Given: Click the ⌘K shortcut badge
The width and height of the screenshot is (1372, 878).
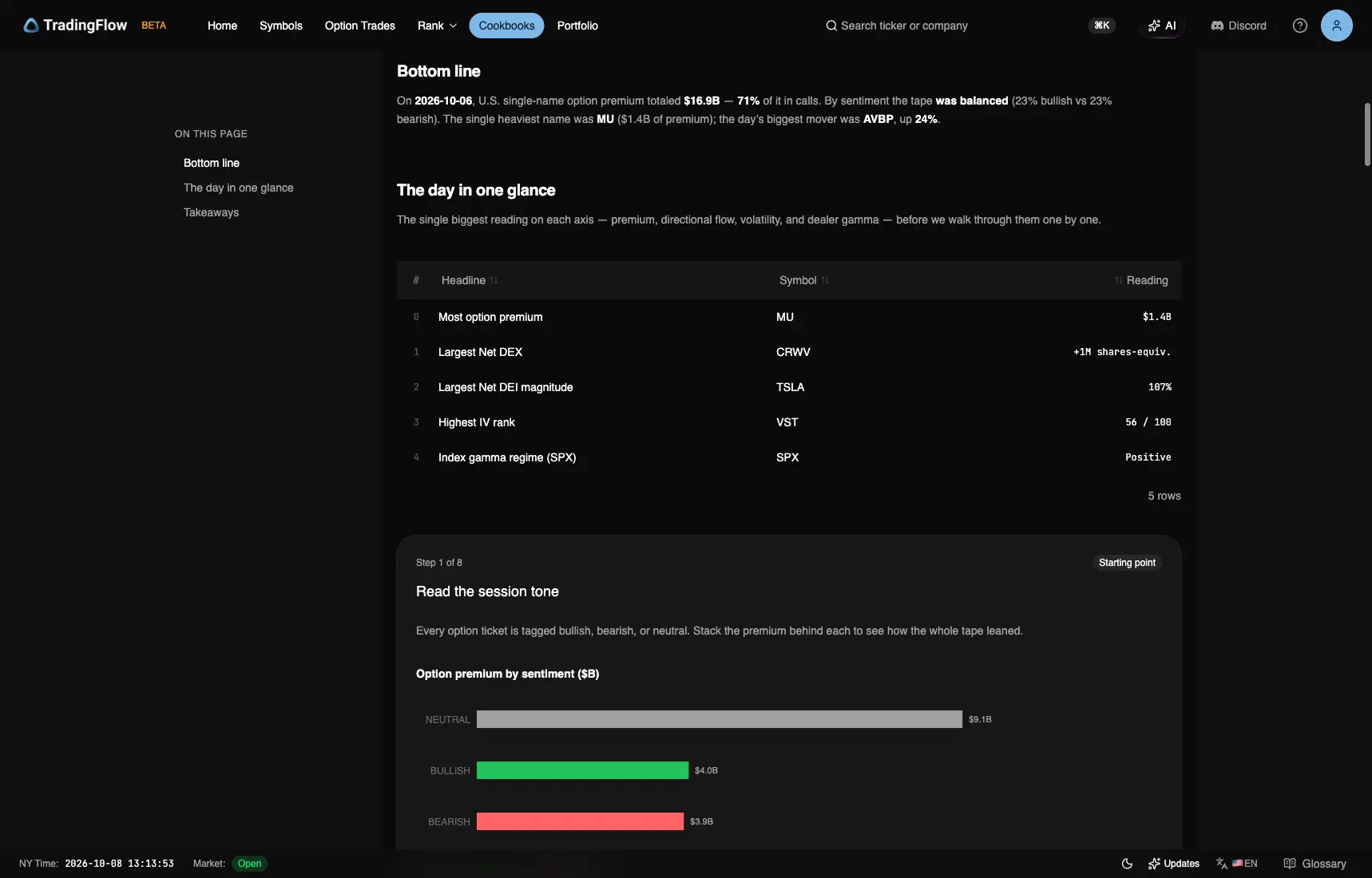Looking at the screenshot, I should coord(1101,26).
